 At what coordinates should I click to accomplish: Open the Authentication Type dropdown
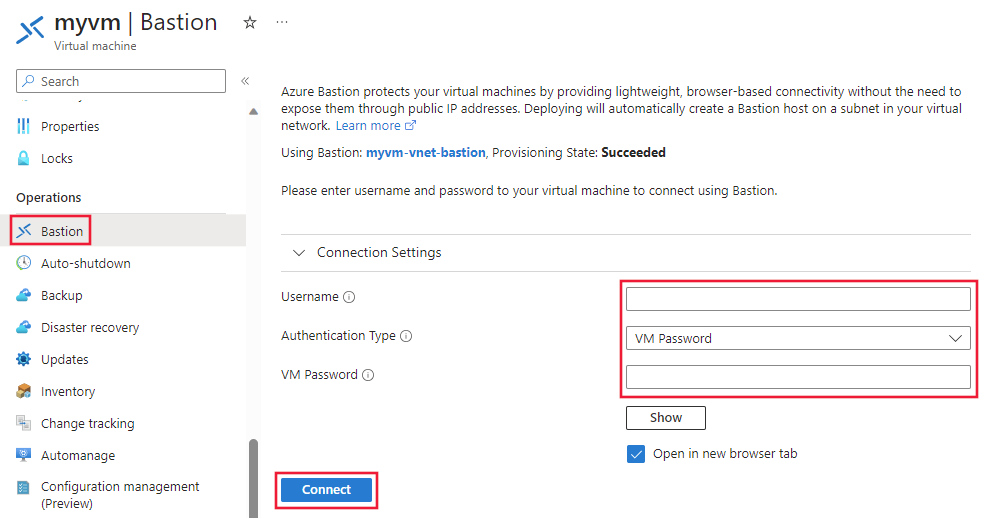[798, 338]
